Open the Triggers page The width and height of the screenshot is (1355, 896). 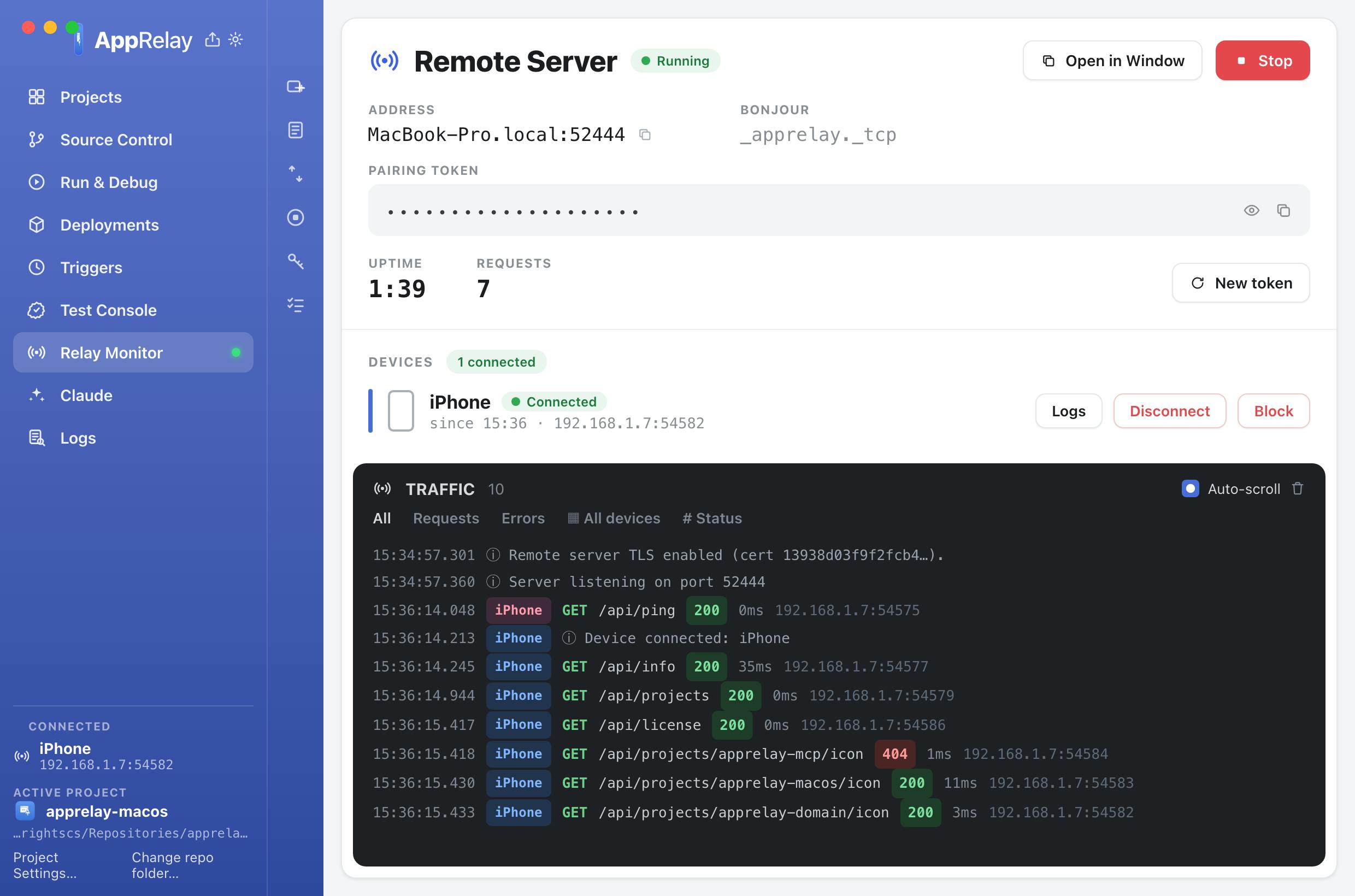click(133, 267)
